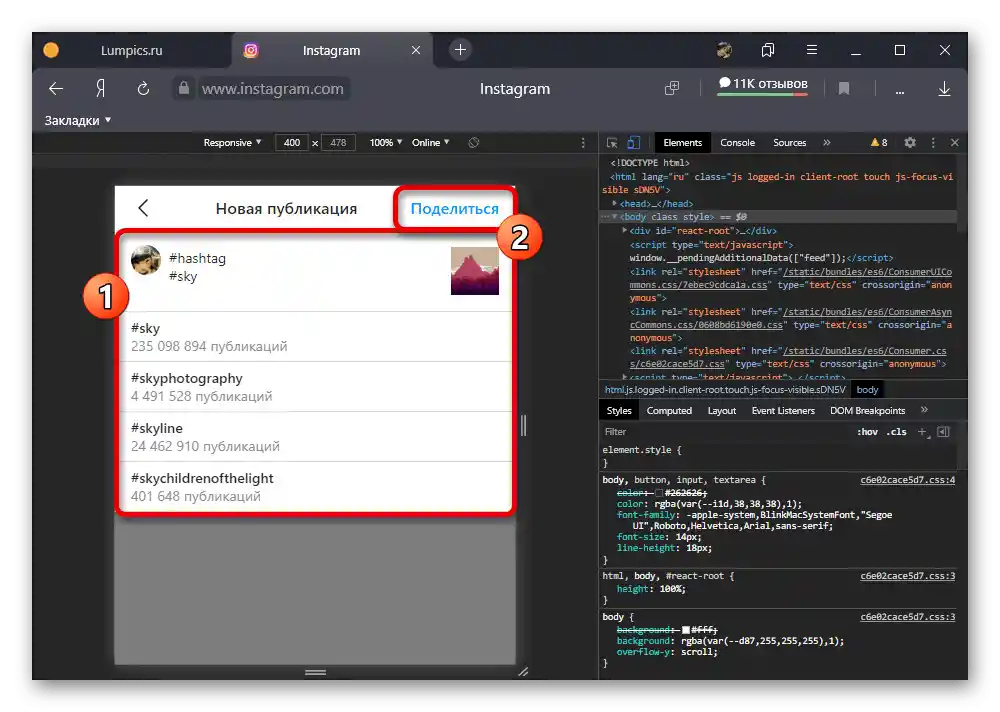Open ConsumerUICommons css stylesheet link
Viewport: 1000px width, 712px height.
point(791,278)
